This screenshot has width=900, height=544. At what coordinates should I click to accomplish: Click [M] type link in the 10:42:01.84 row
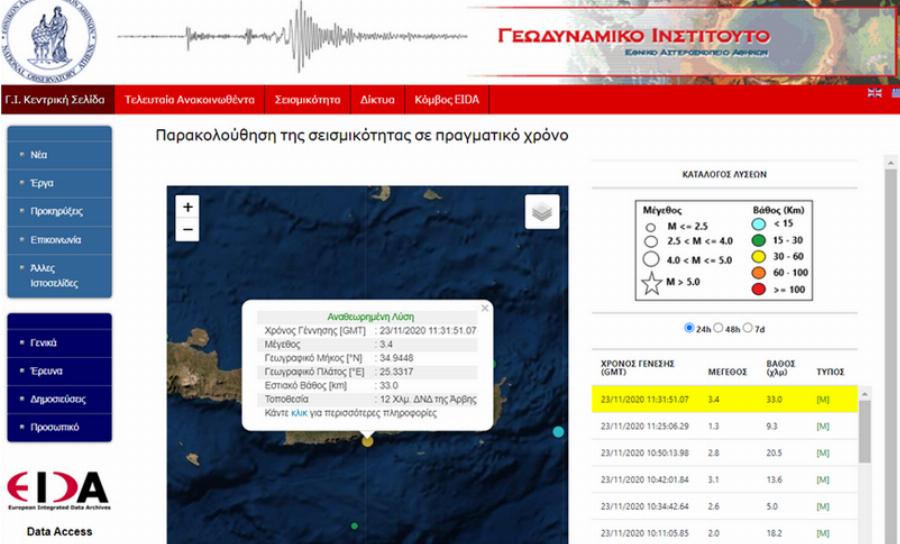[823, 480]
